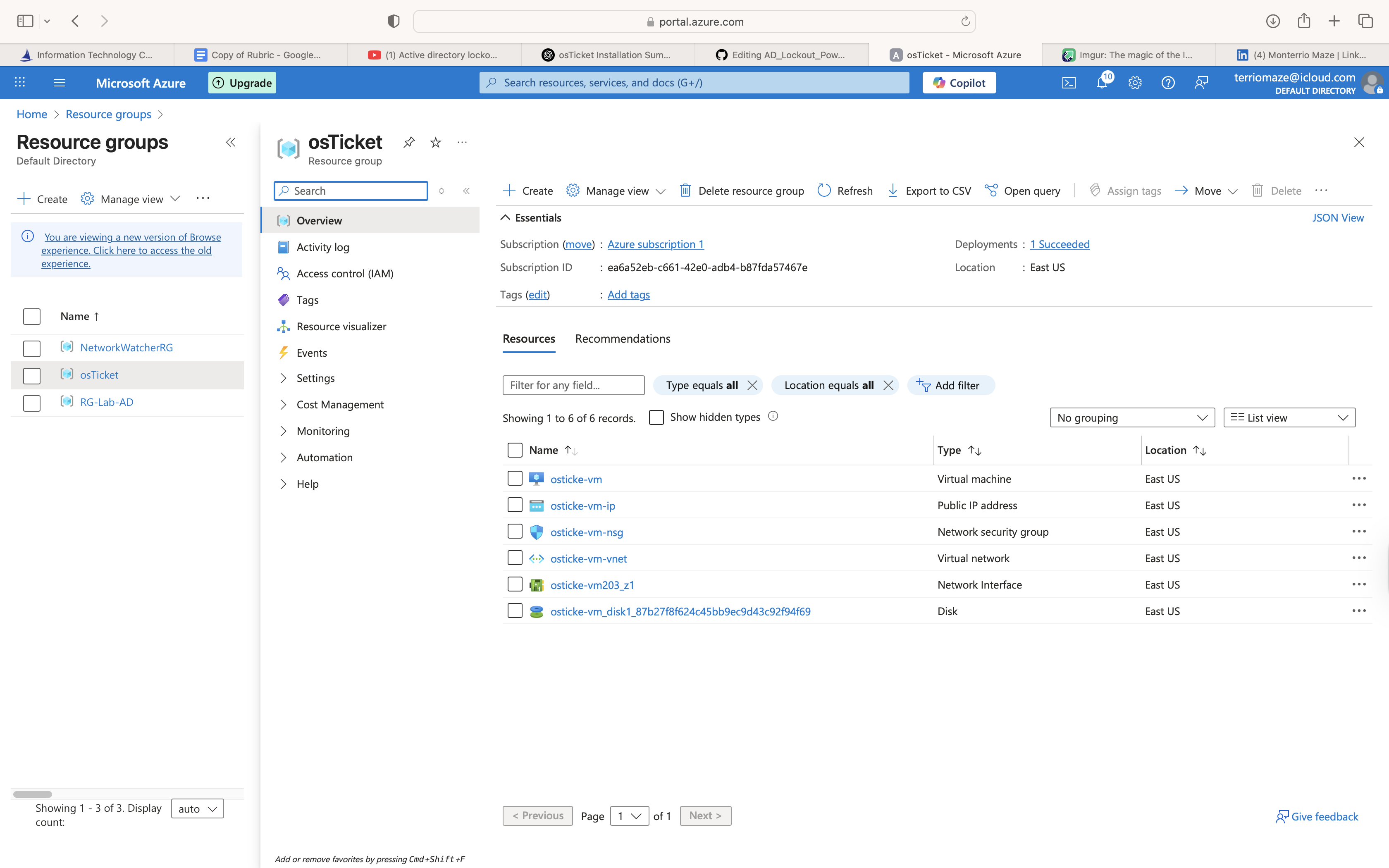Select all resource groups checkbox

click(x=31, y=316)
